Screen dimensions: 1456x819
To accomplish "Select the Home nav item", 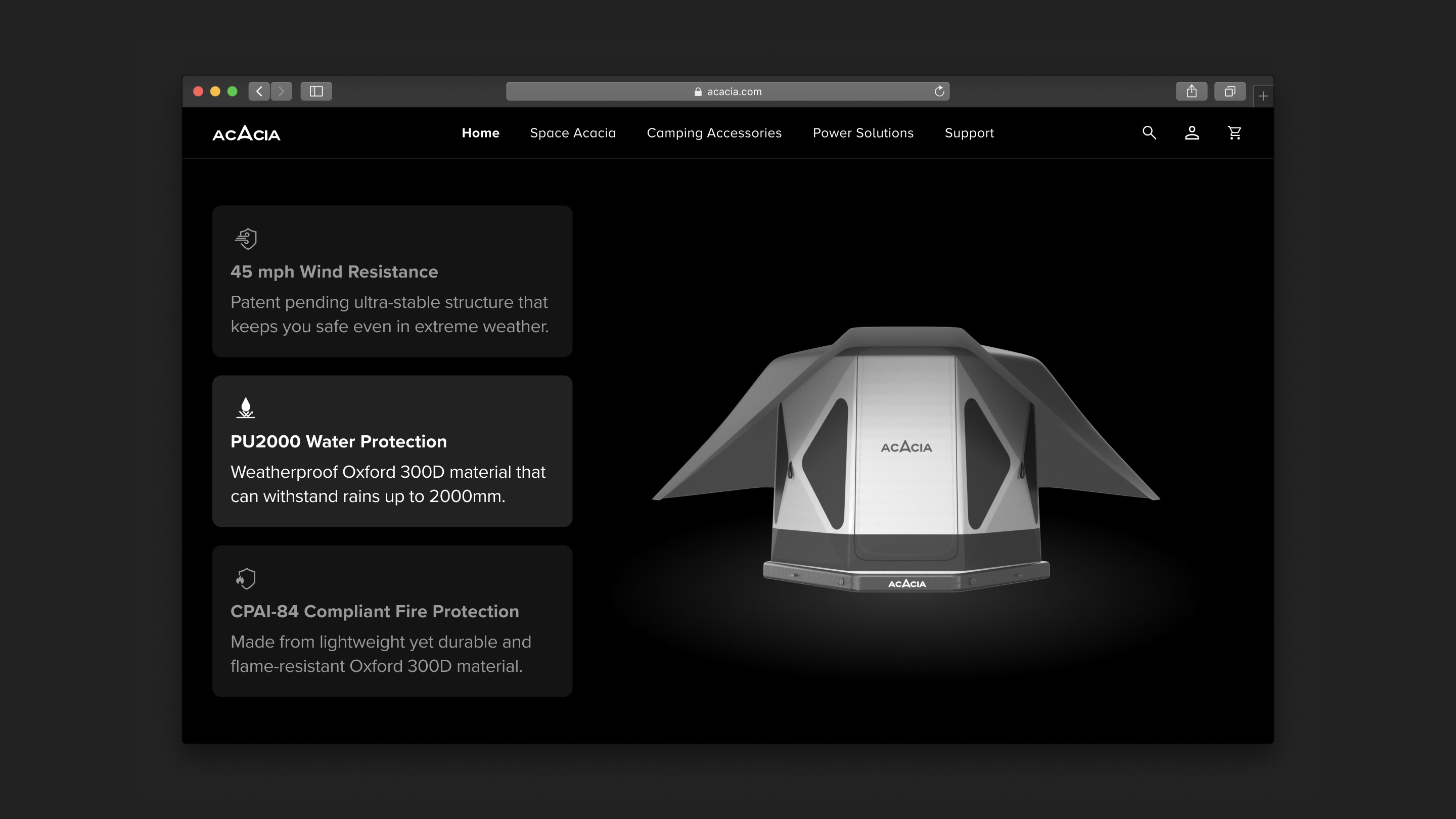I will click(x=480, y=133).
